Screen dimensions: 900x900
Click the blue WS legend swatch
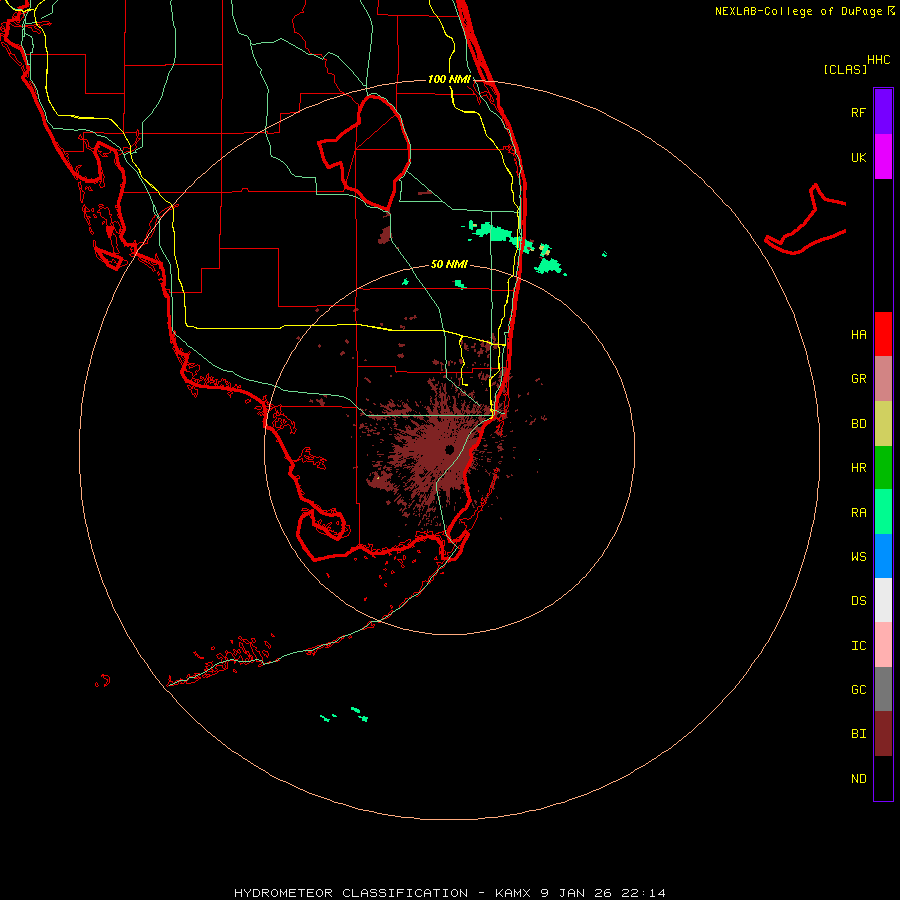point(883,556)
